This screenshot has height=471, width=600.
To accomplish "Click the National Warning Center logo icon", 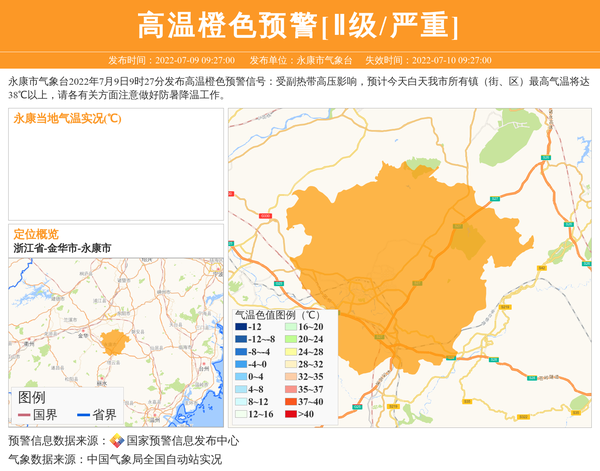I will pyautogui.click(x=117, y=441).
